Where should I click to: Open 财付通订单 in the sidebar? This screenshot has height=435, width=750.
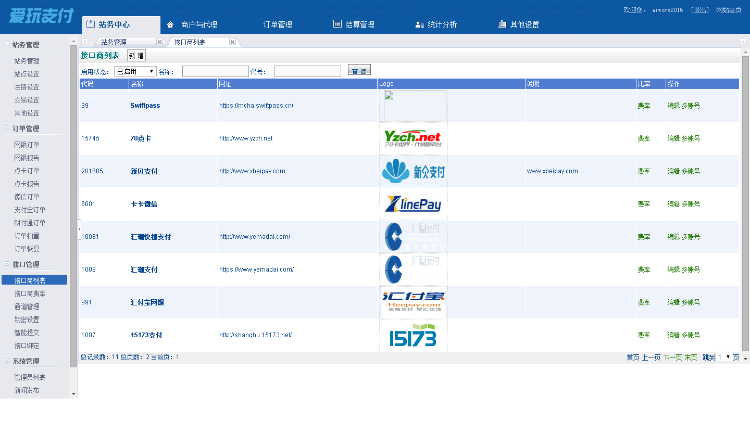(30, 223)
